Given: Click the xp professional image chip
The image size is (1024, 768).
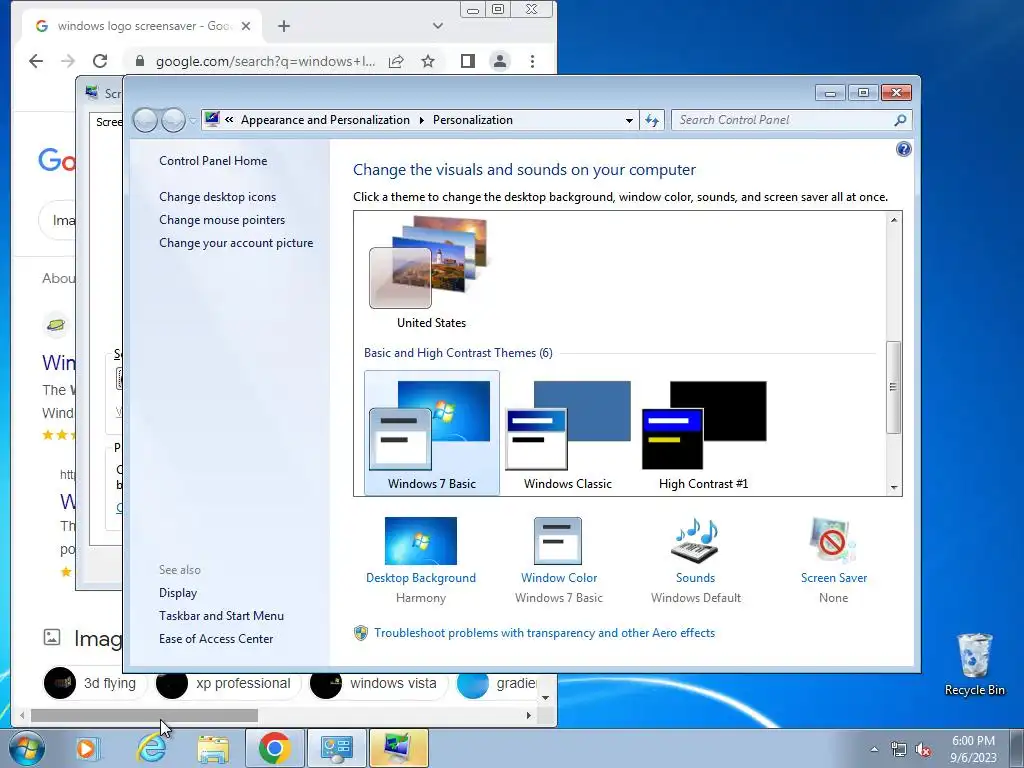Looking at the screenshot, I should pyautogui.click(x=227, y=684).
